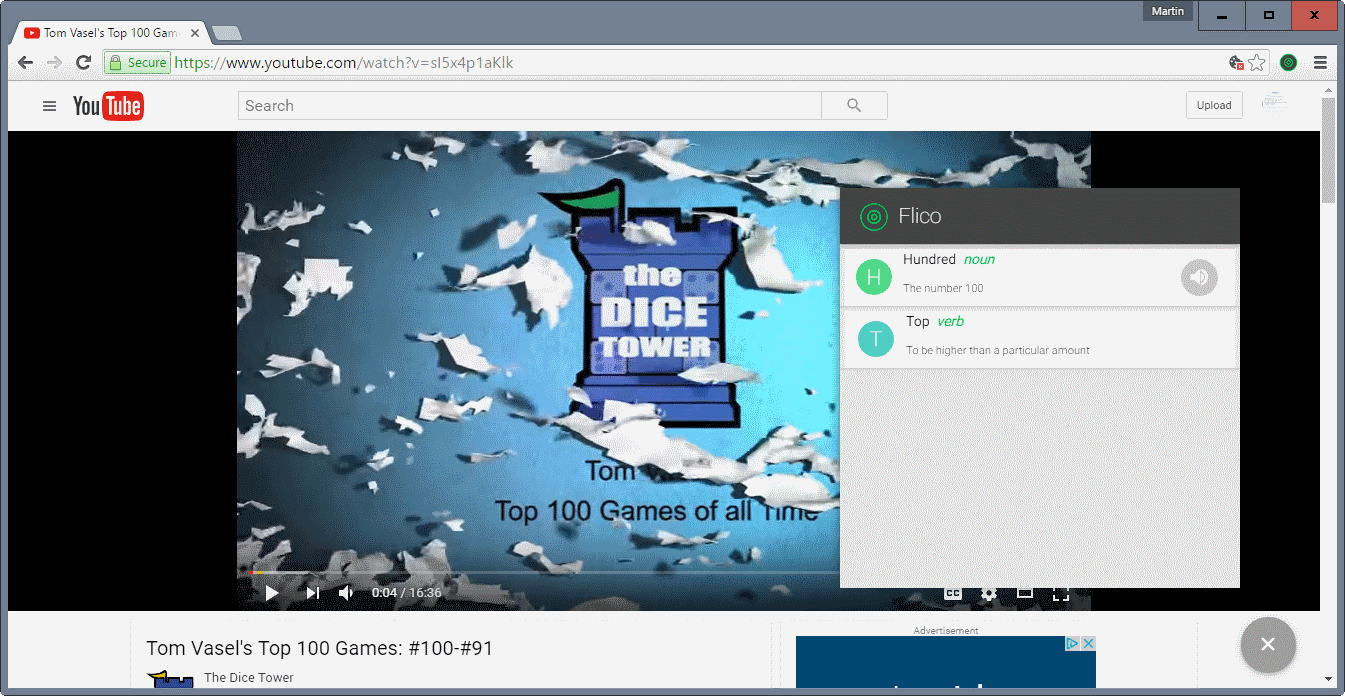1345x696 pixels.
Task: Select the teal T avatar for Top
Action: coord(876,339)
